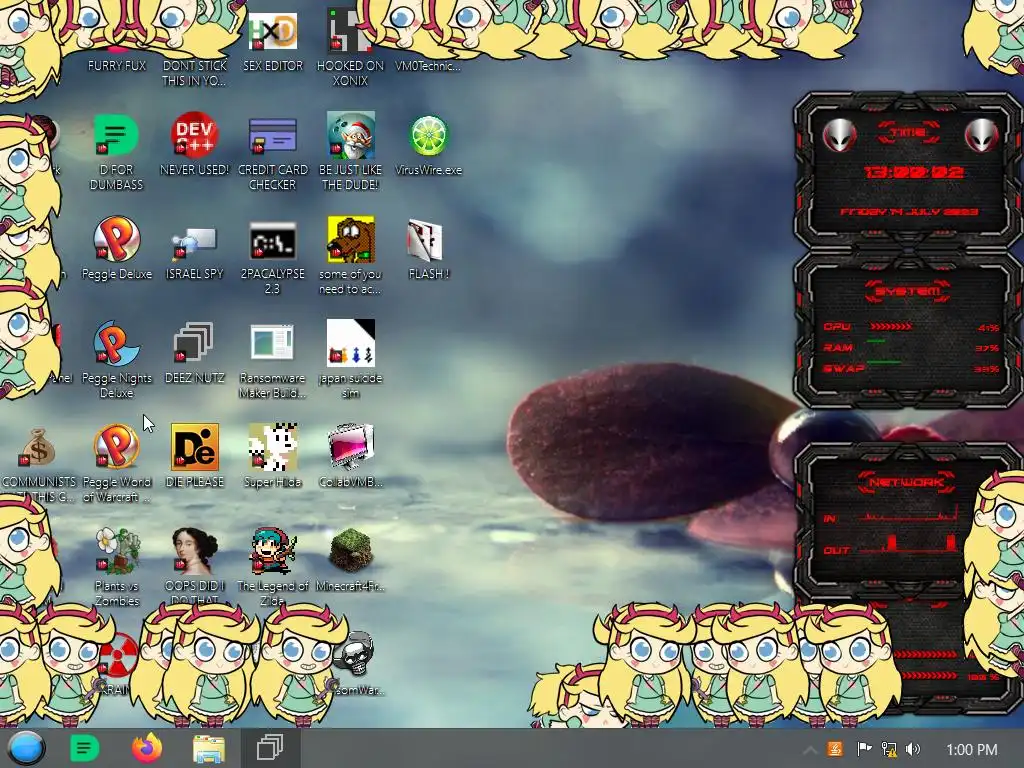
Task: Open the Minecraft4Fr... grass block icon
Action: [x=351, y=550]
